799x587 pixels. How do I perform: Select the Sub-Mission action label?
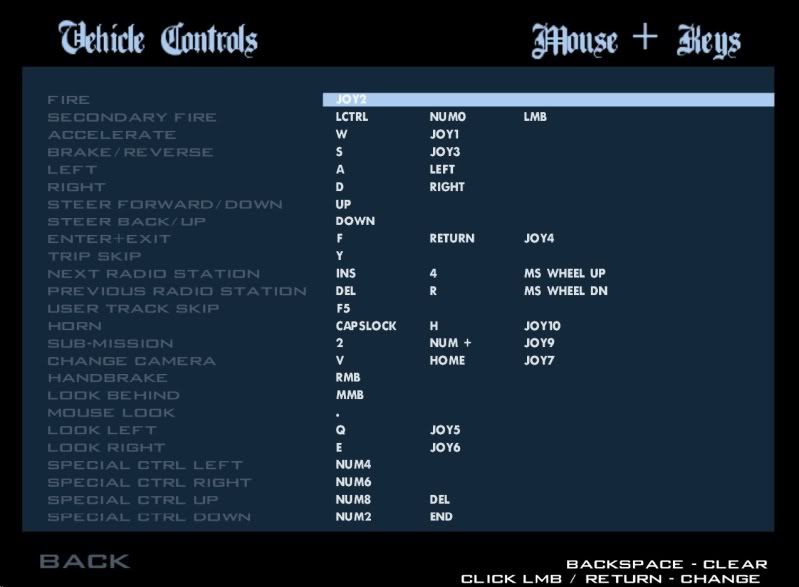111,343
